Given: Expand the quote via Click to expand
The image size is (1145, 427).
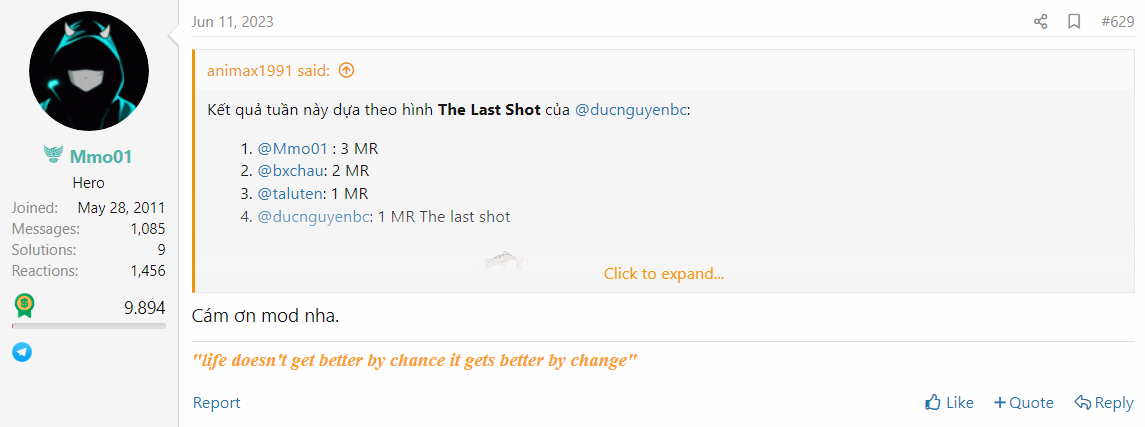Looking at the screenshot, I should pos(664,274).
